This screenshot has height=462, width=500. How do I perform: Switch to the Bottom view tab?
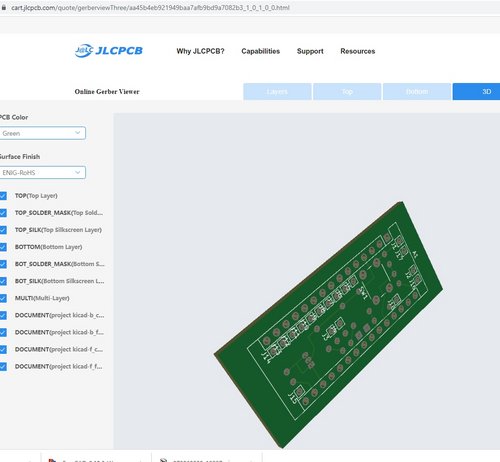(417, 92)
